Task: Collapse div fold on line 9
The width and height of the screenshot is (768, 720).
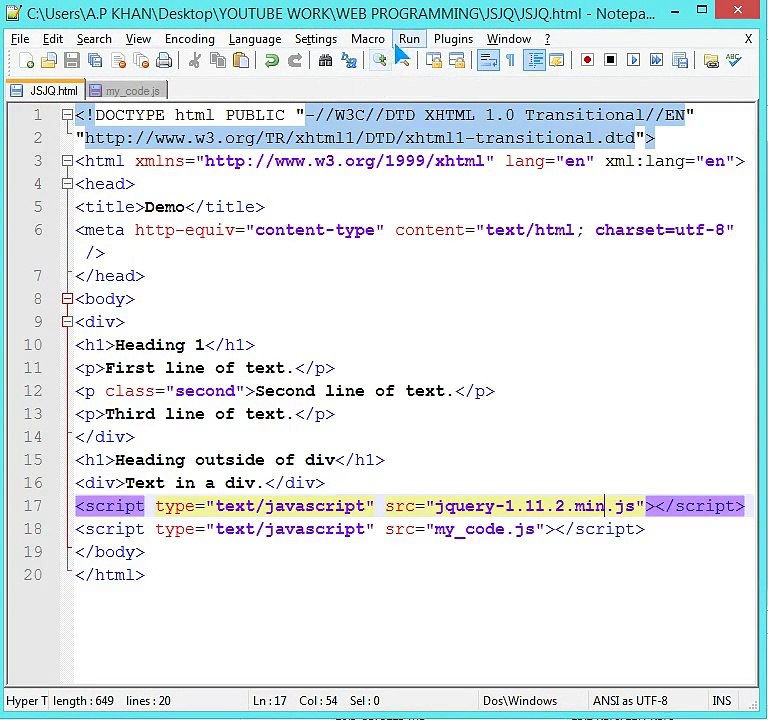Action: pyautogui.click(x=67, y=322)
